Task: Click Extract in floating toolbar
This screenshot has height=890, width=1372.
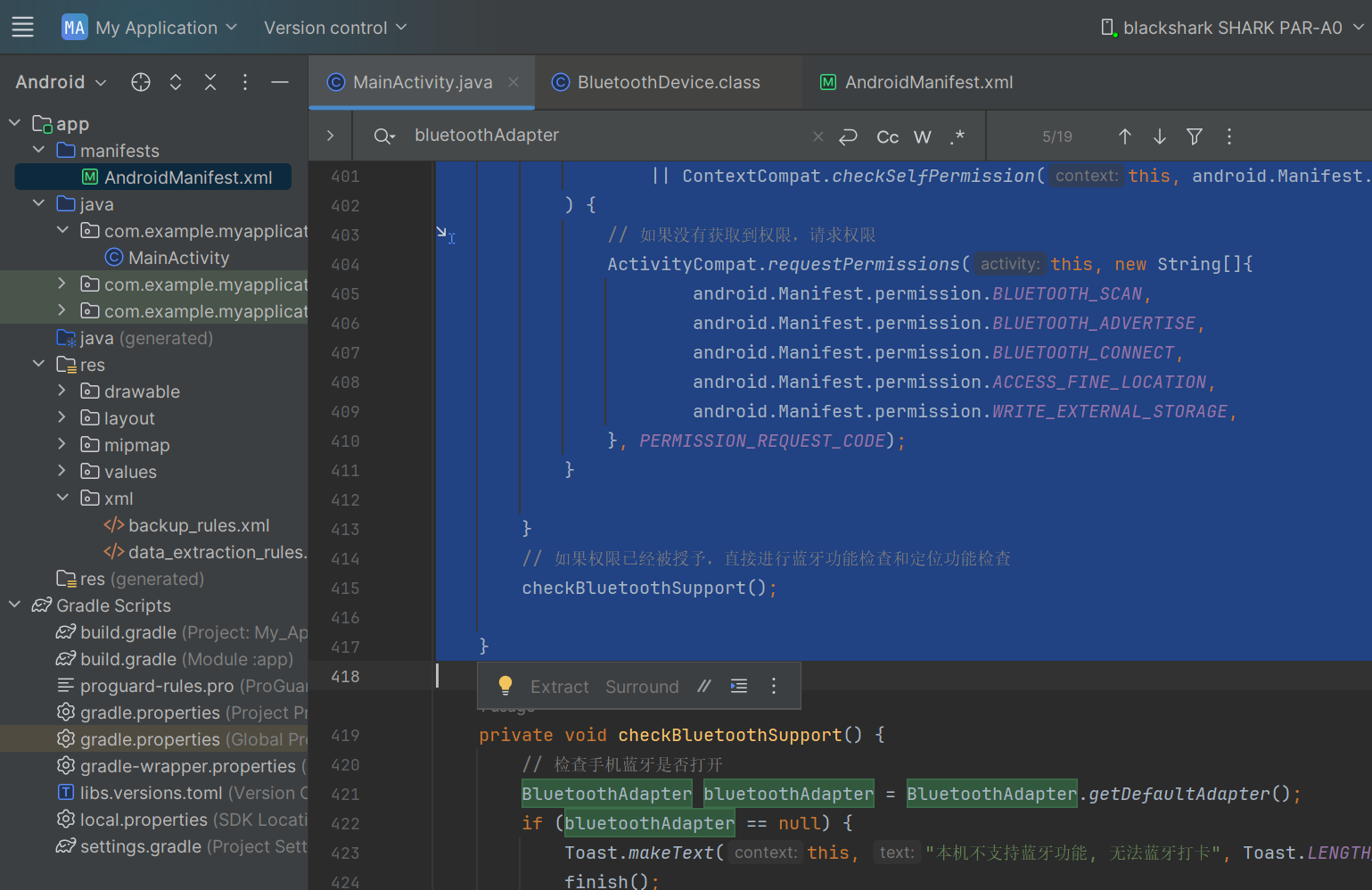Action: coord(560,687)
